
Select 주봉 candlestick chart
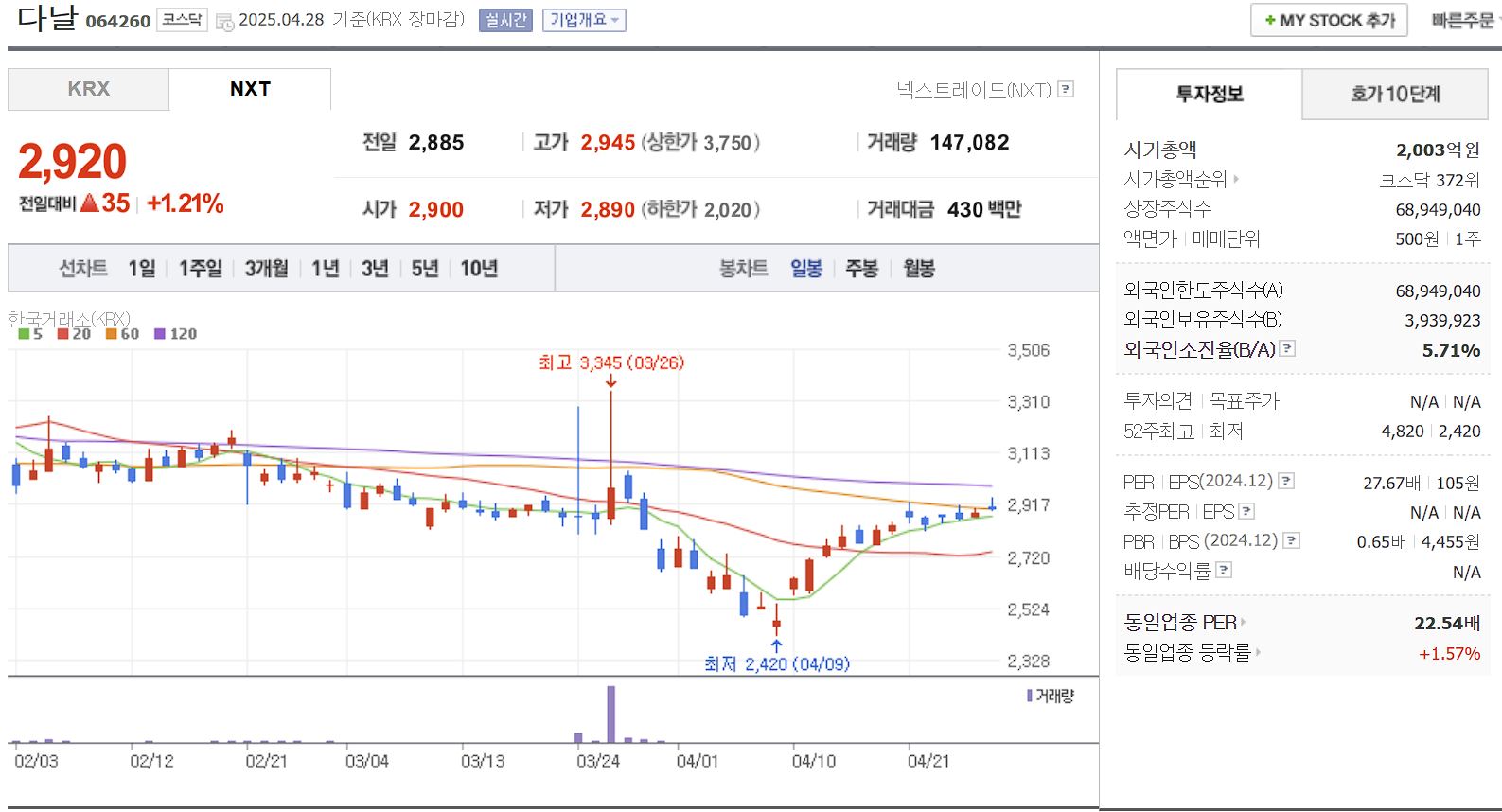pyautogui.click(x=861, y=269)
